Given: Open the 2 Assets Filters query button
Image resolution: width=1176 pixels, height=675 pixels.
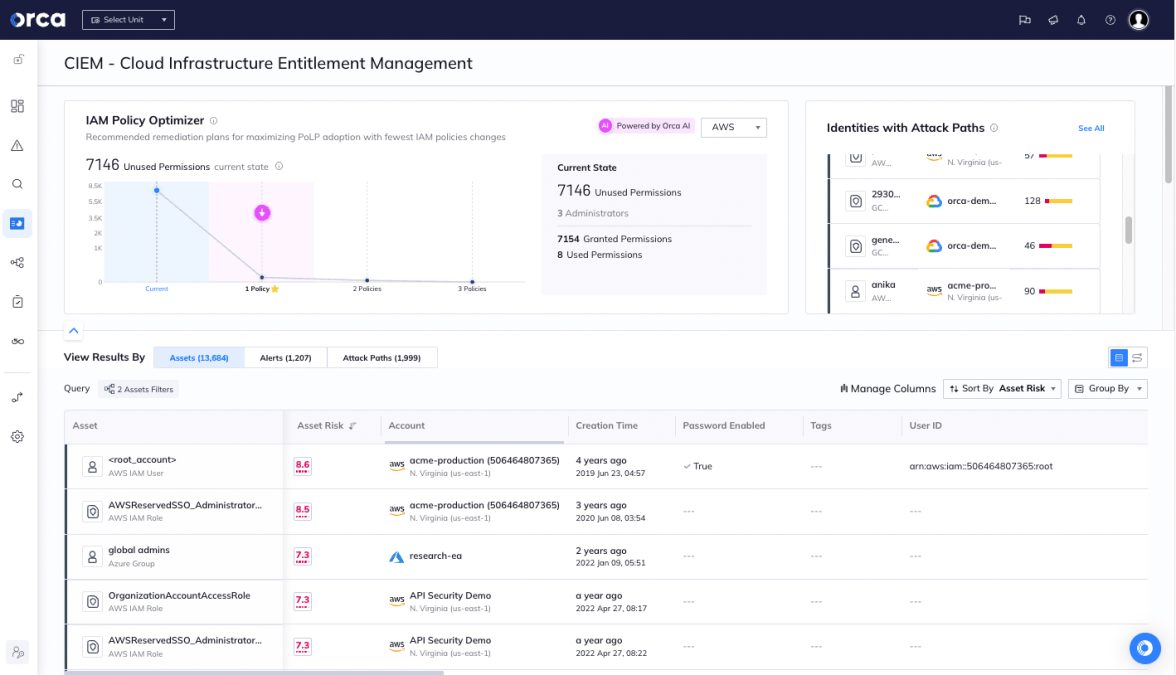Looking at the screenshot, I should click(139, 389).
